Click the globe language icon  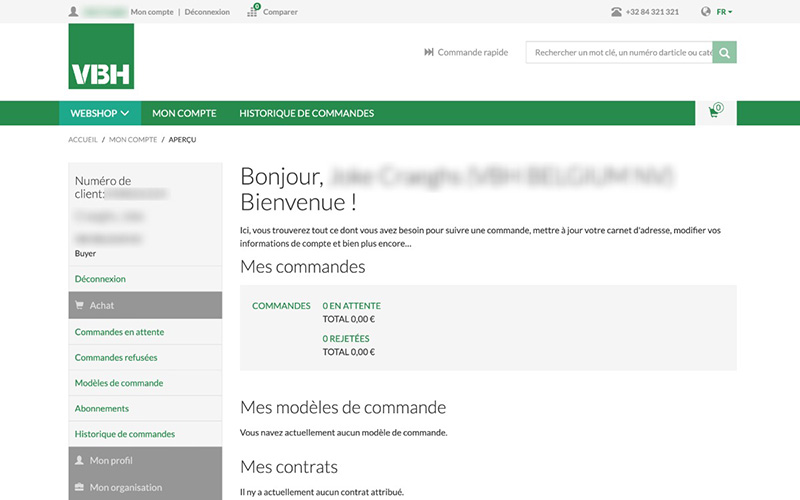pos(706,12)
